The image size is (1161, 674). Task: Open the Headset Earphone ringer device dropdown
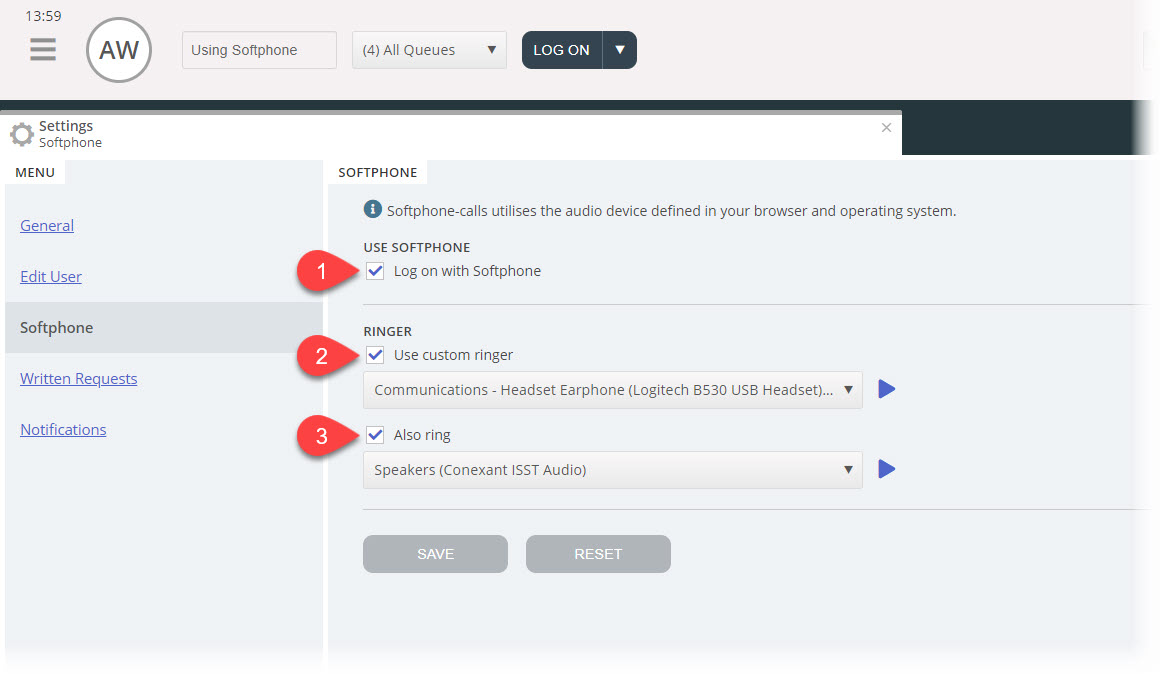pos(612,390)
